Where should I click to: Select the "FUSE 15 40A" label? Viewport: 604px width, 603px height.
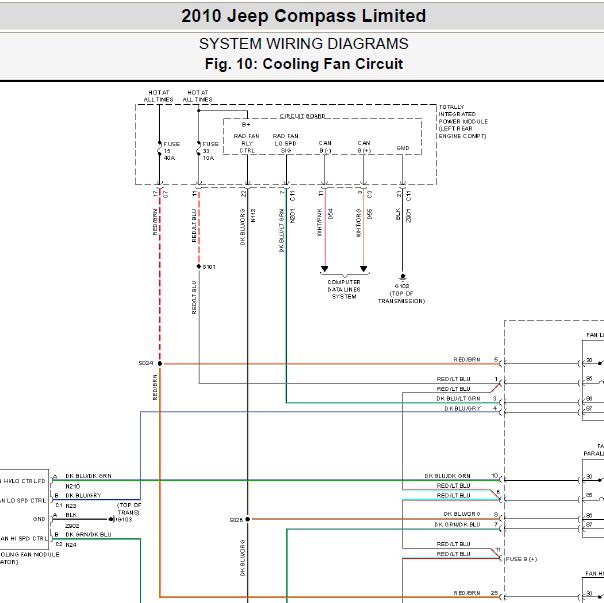pyautogui.click(x=171, y=151)
